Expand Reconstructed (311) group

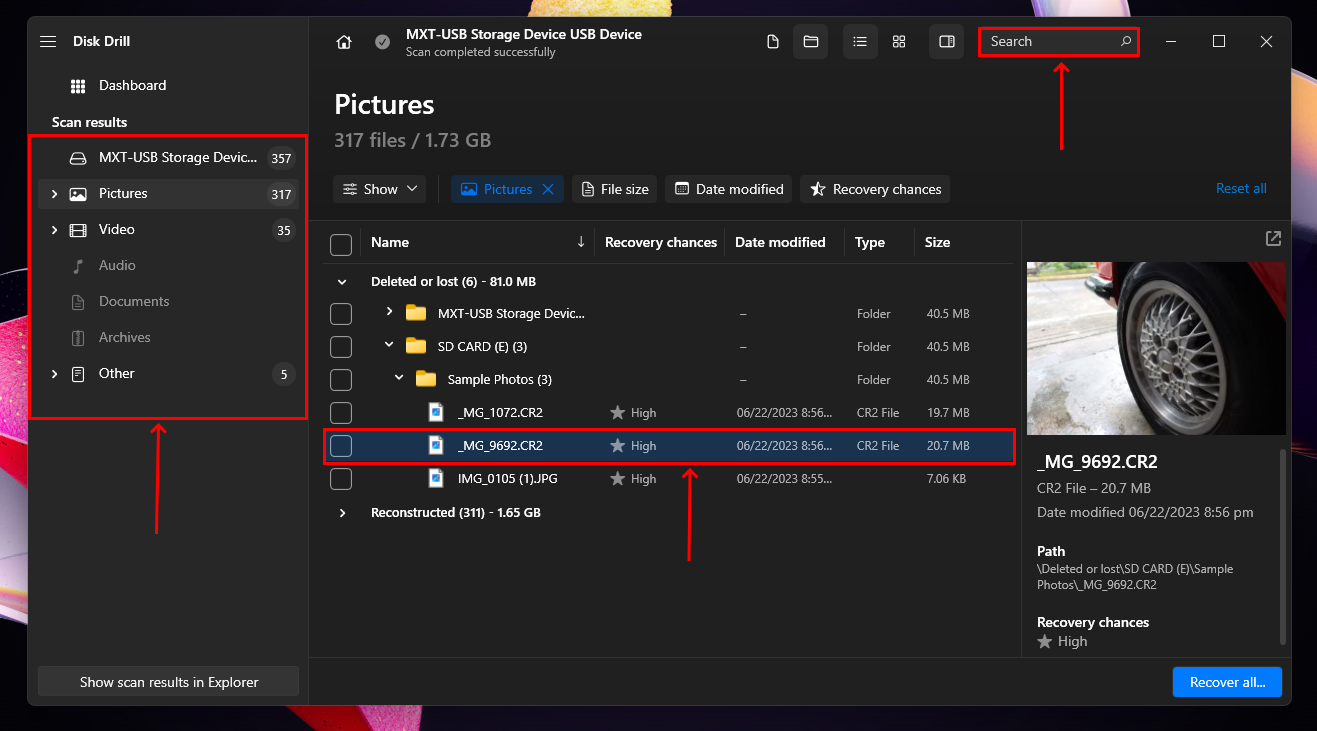pyautogui.click(x=342, y=513)
